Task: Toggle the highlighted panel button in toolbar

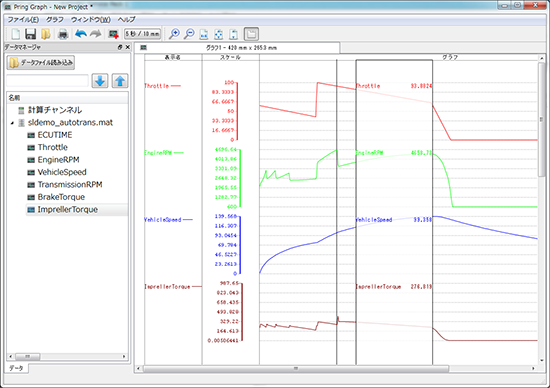Action: click(251, 34)
